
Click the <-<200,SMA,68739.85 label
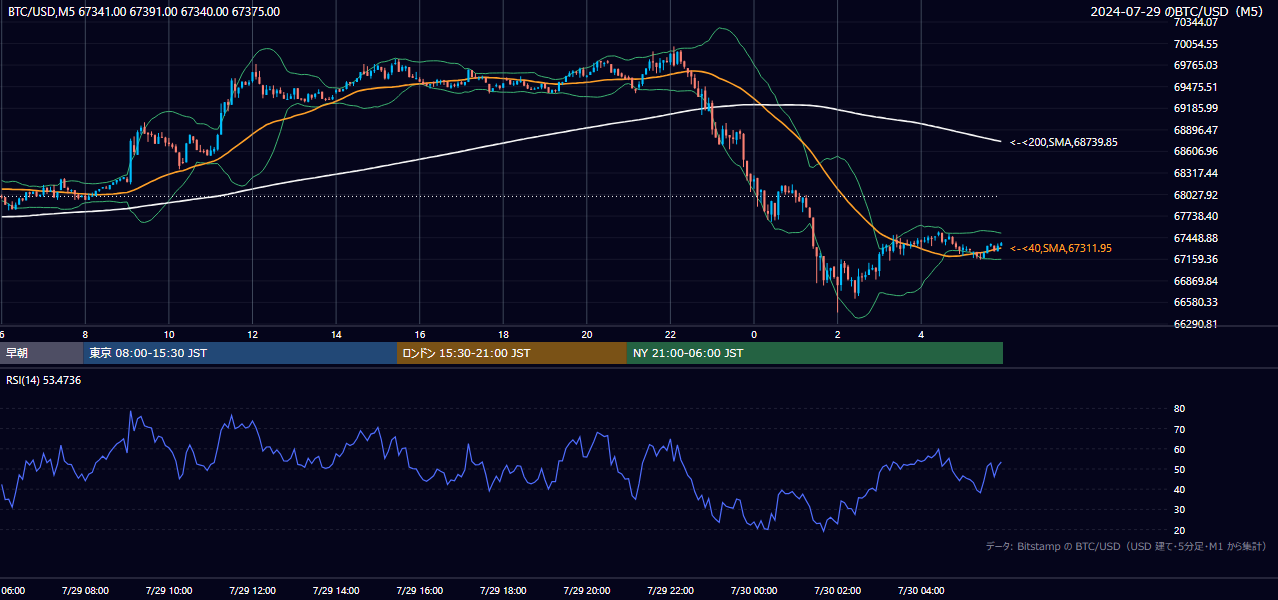[1064, 143]
